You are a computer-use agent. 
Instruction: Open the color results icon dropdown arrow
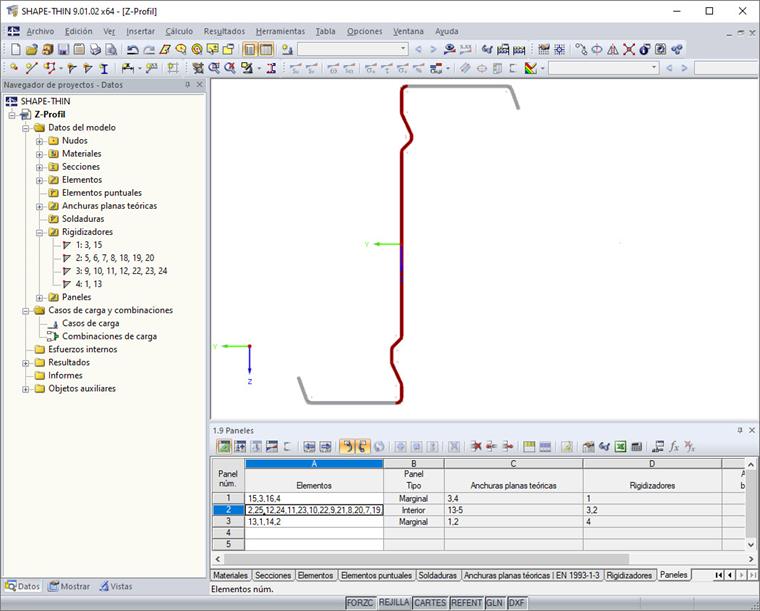click(x=542, y=68)
